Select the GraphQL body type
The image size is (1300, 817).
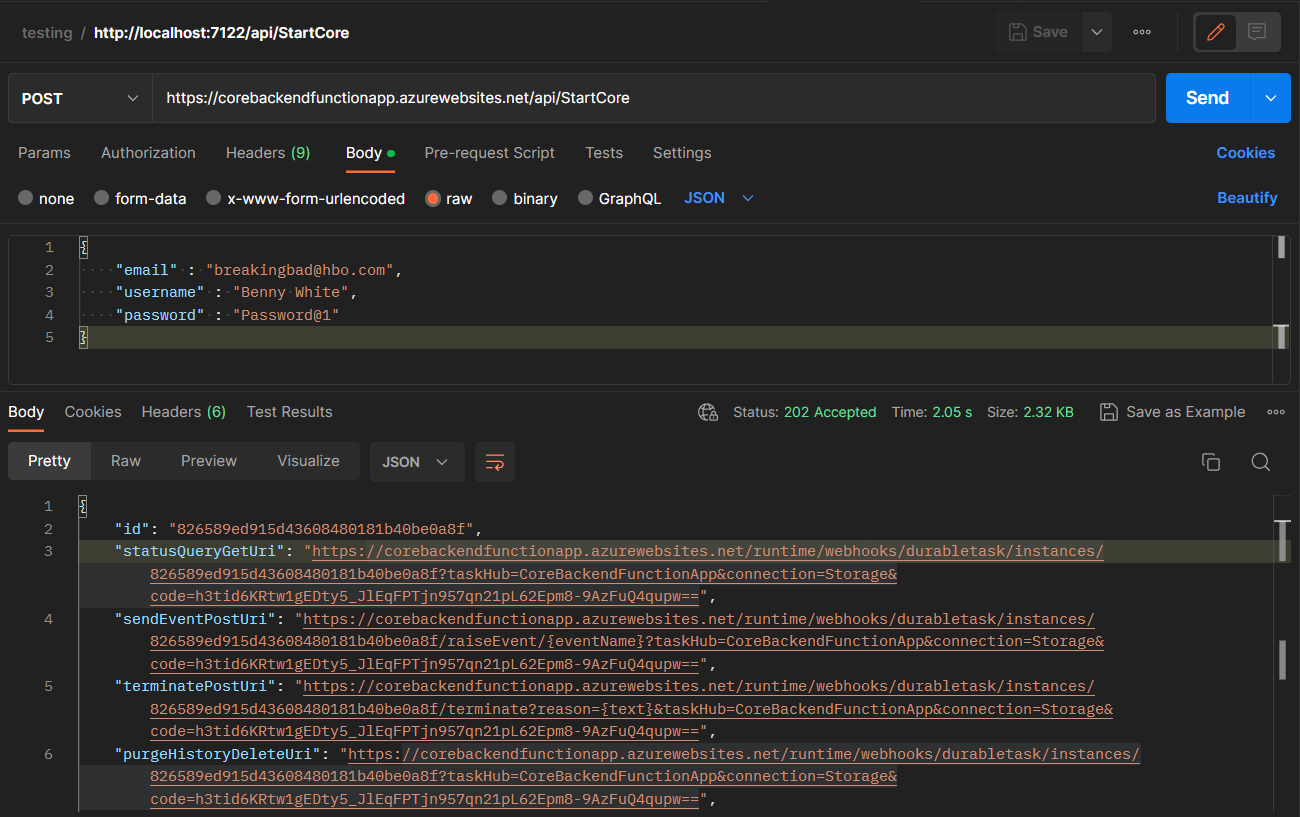[620, 198]
